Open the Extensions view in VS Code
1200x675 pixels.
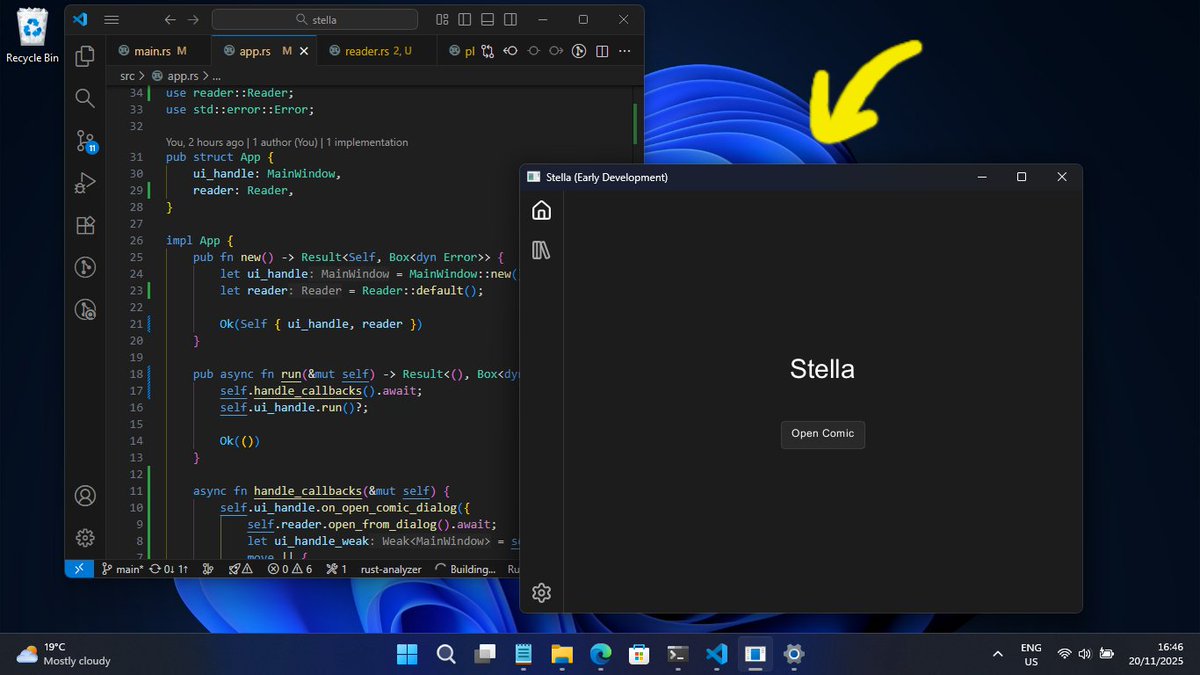[x=85, y=225]
